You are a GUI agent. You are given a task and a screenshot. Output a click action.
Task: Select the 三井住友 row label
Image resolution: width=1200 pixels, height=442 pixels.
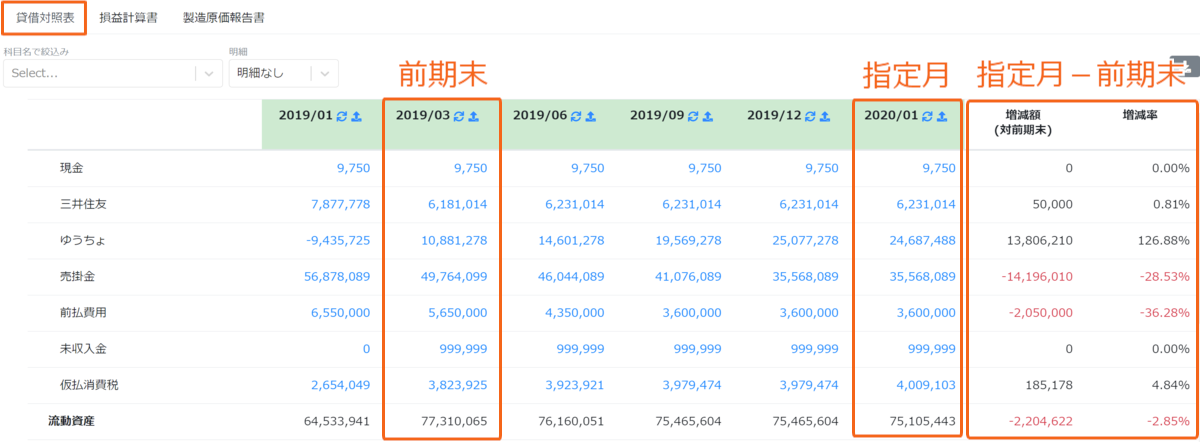83,204
